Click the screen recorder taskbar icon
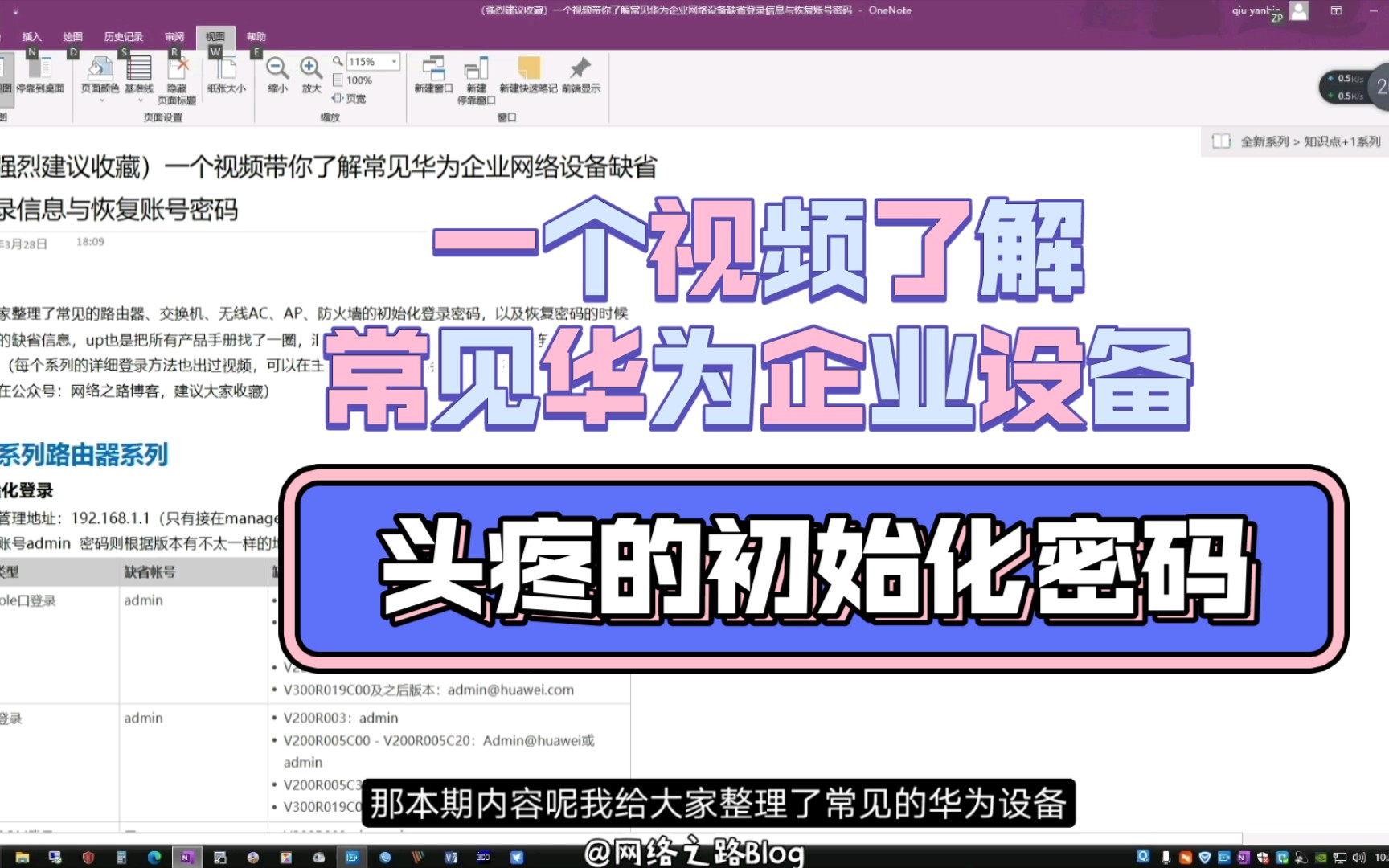The height and width of the screenshot is (868, 1389). coord(352,858)
